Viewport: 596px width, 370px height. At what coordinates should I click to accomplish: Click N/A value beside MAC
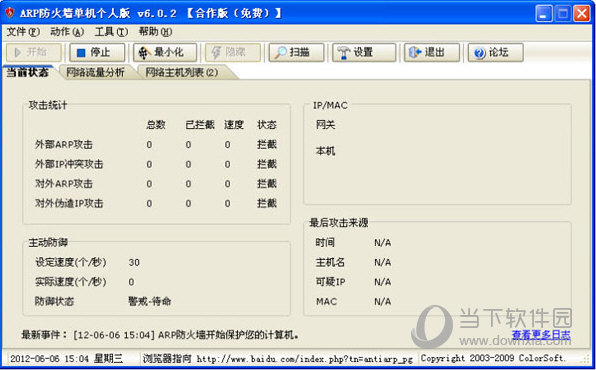coord(382,302)
